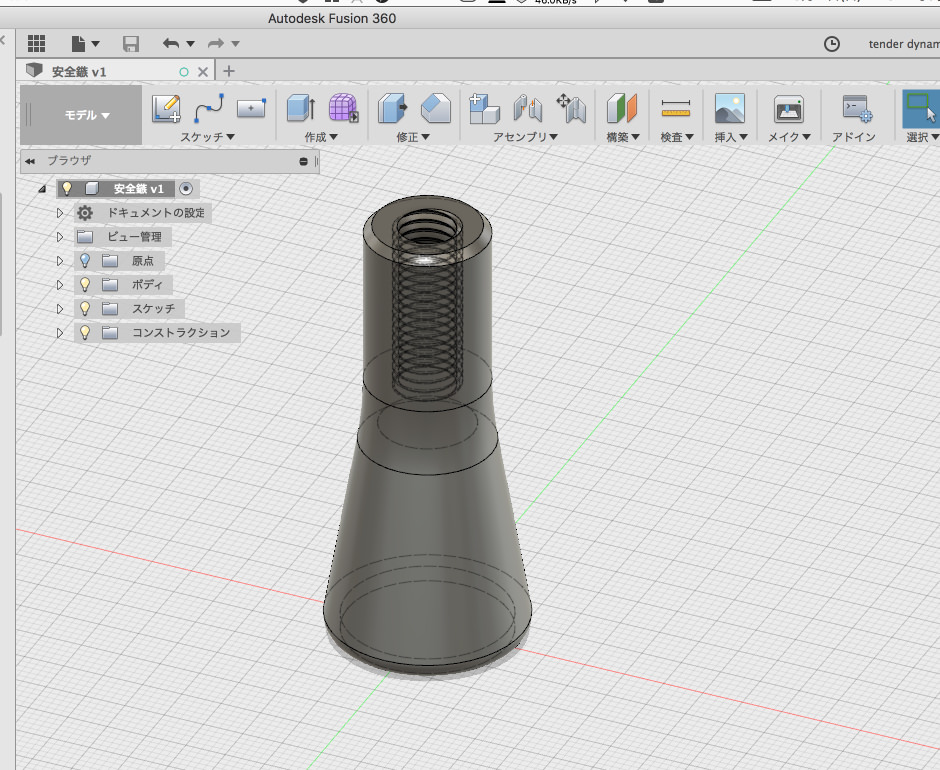Open the 挿入 toolbar menu
Image resolution: width=940 pixels, height=770 pixels.
point(731,137)
